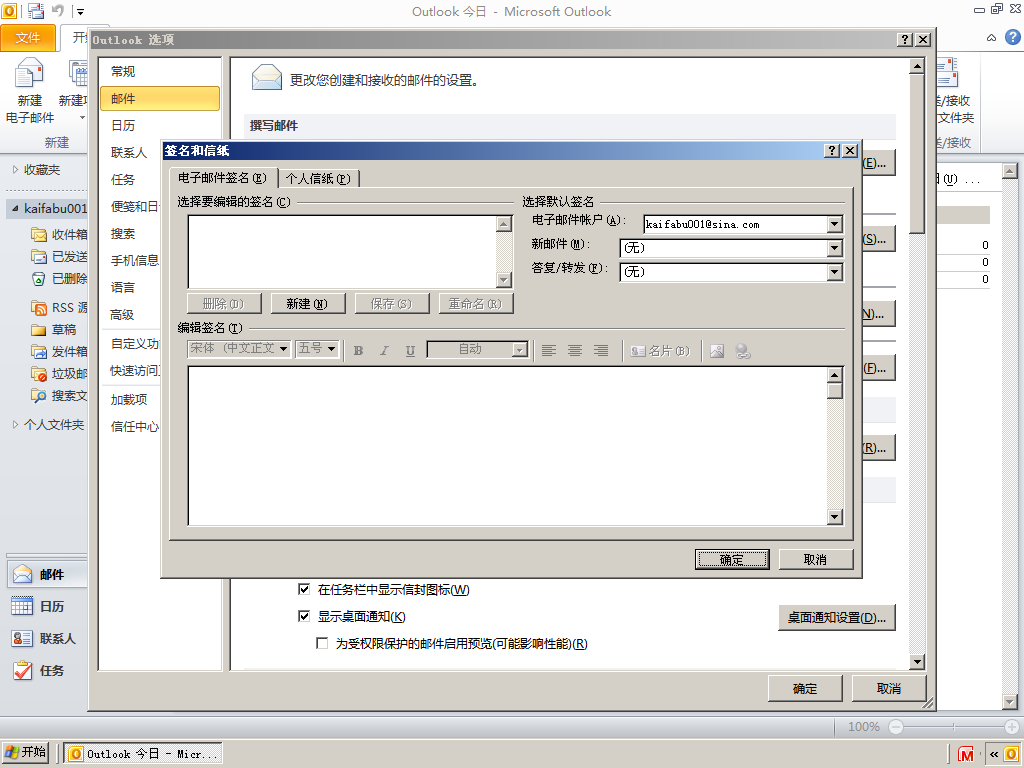This screenshot has height=768, width=1024.
Task: Select 加载项 in Outlook options list
Action: pos(129,399)
